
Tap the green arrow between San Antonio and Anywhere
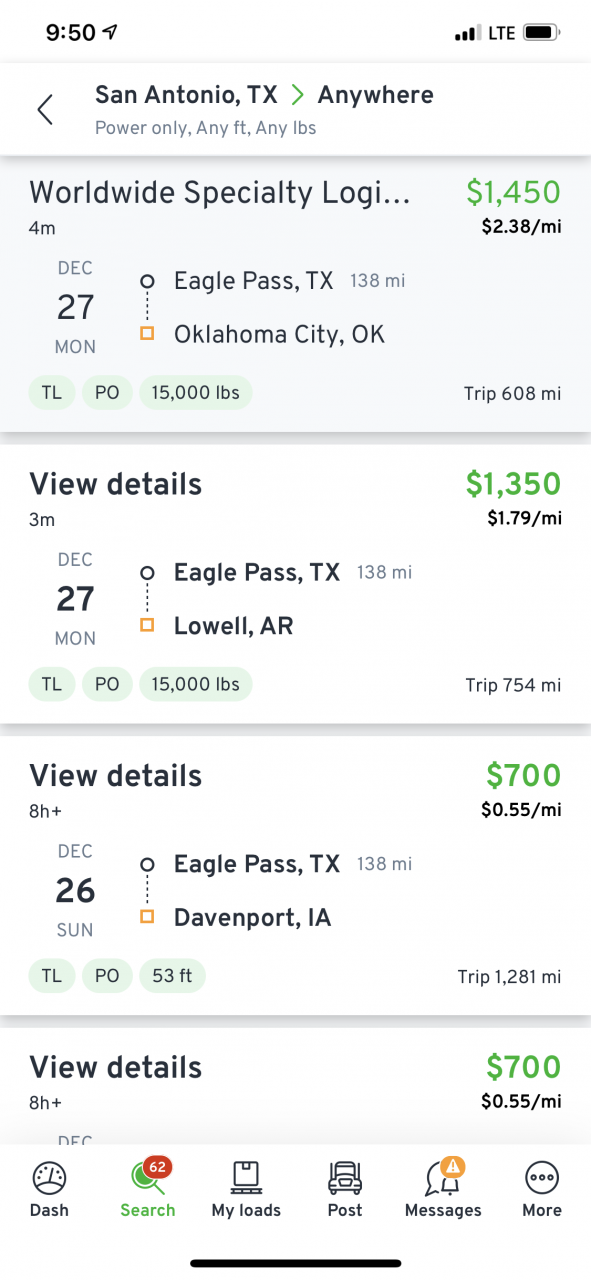[297, 95]
